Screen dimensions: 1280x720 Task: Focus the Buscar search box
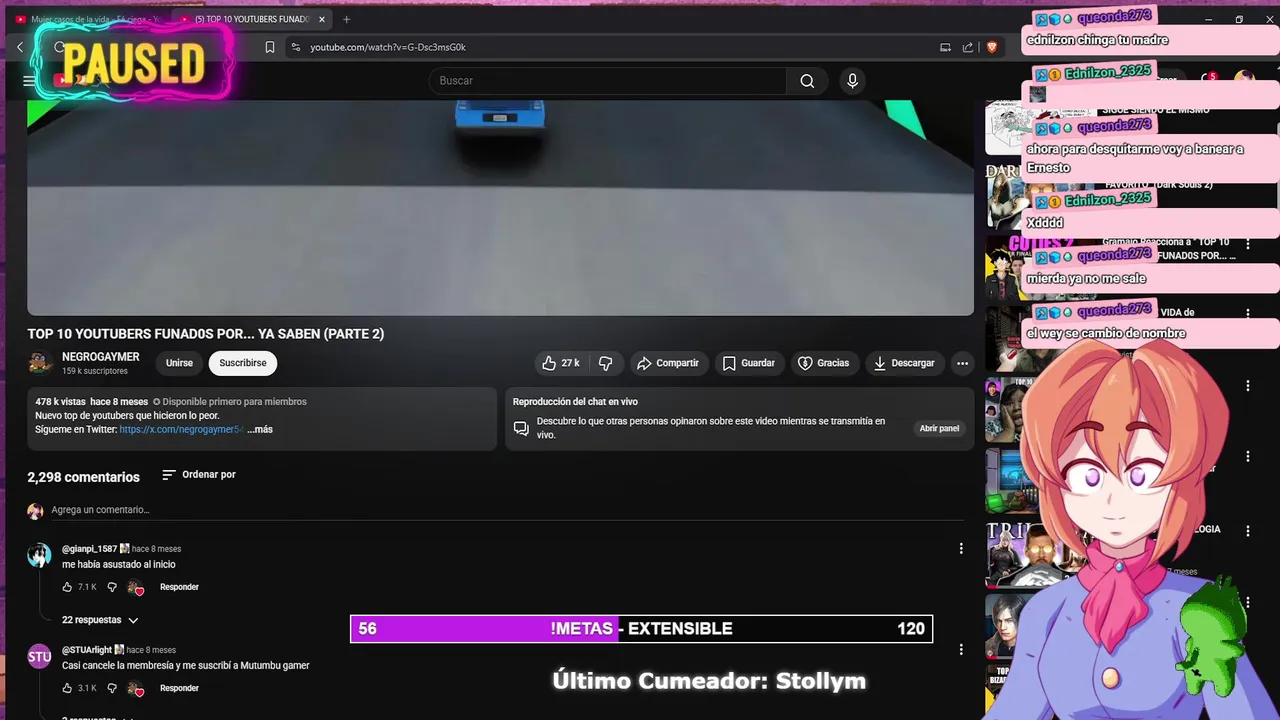[x=608, y=81]
